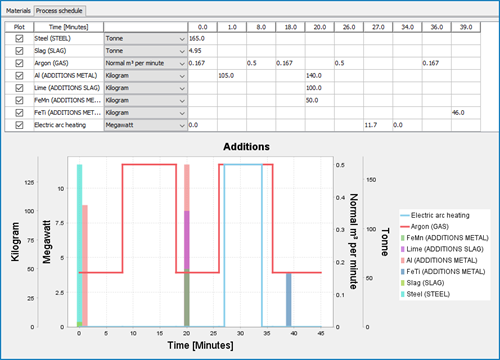Click the Steel value cell 165.0
Image resolution: width=500 pixels, height=360 pixels.
pos(202,39)
